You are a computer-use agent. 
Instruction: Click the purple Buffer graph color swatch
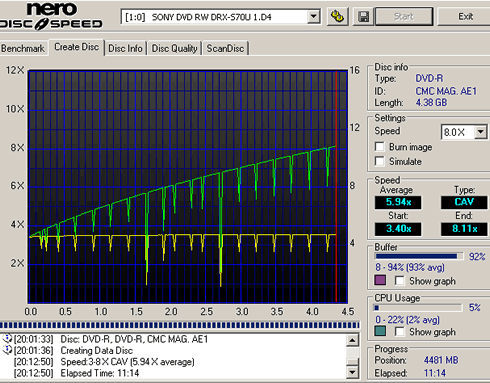click(380, 280)
